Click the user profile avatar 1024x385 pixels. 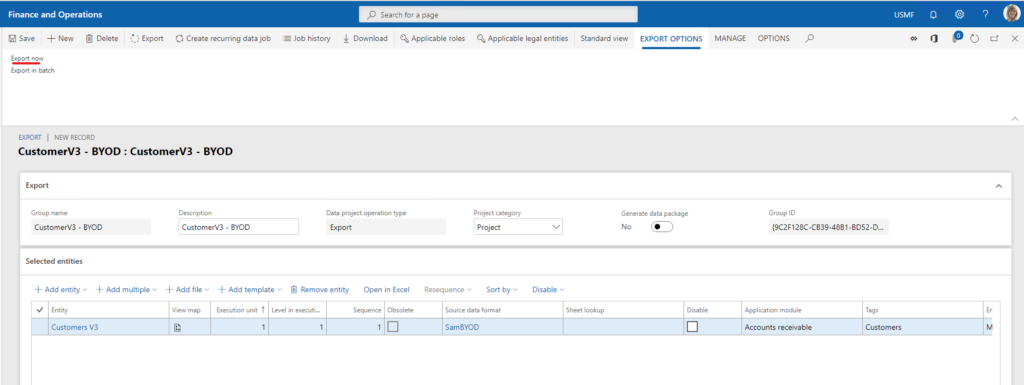(1011, 14)
